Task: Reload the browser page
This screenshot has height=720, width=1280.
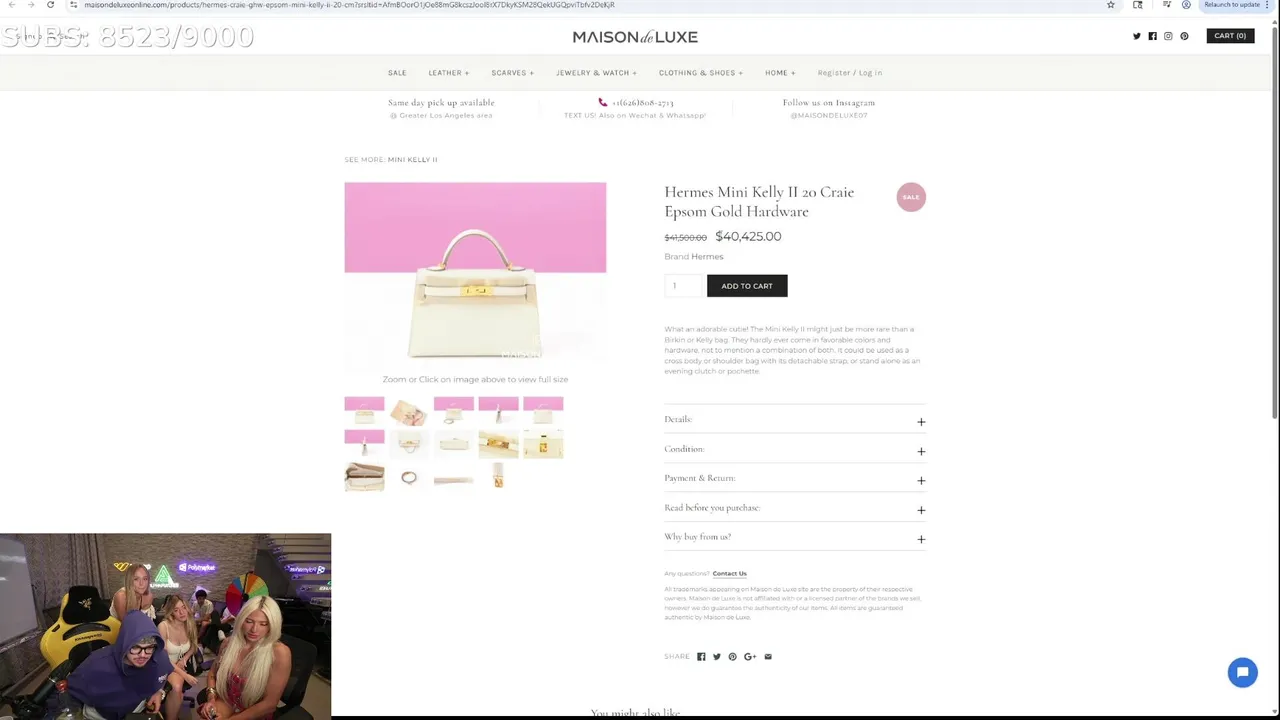Action: pyautogui.click(x=50, y=5)
